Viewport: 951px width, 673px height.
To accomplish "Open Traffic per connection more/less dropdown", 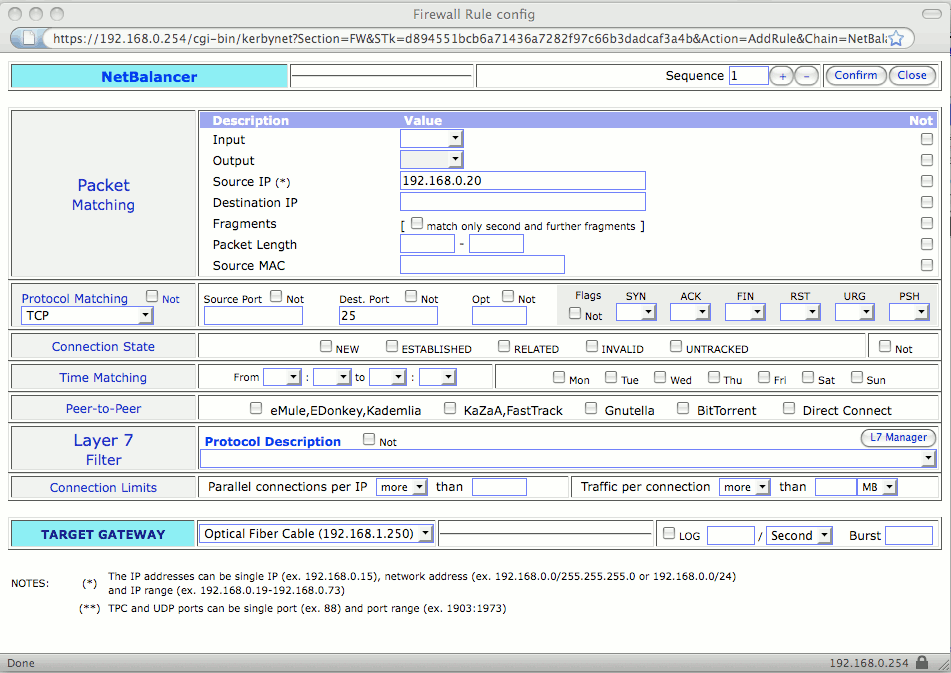I will (745, 487).
